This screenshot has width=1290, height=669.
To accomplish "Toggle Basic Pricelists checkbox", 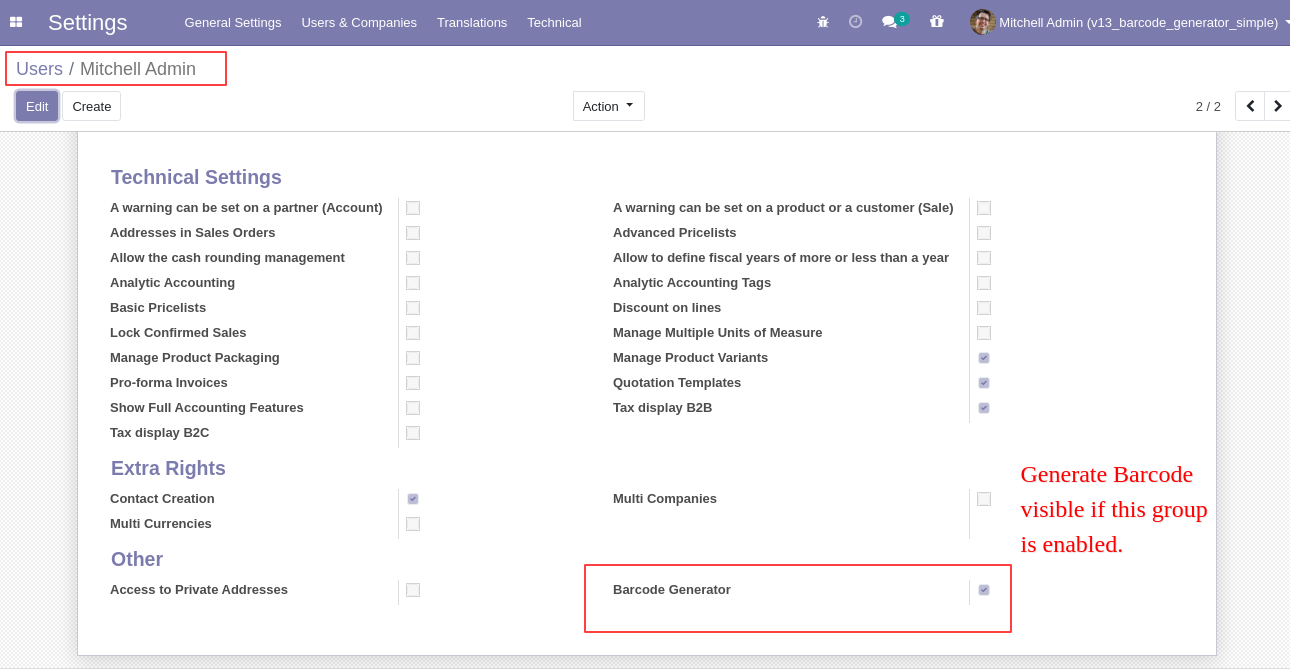I will pos(413,308).
